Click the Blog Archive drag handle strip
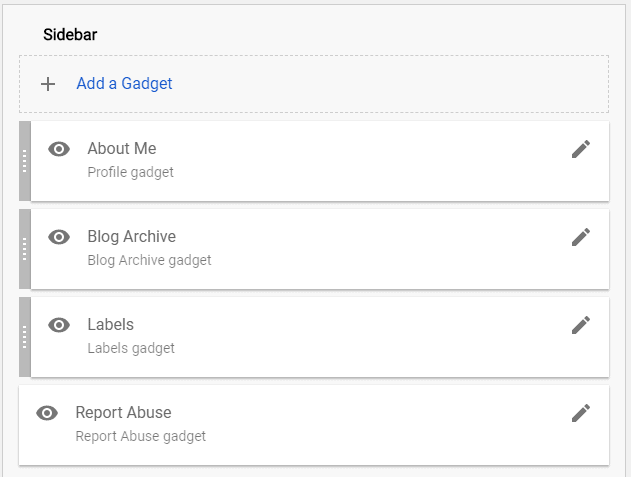 tap(25, 249)
